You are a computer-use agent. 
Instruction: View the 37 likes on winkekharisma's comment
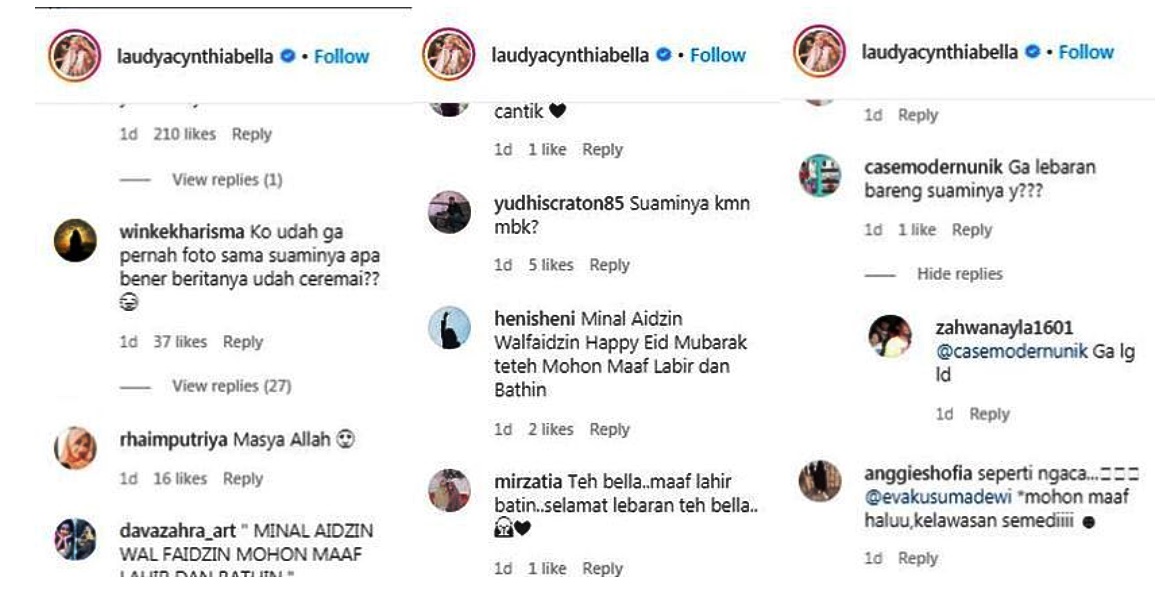tap(180, 342)
